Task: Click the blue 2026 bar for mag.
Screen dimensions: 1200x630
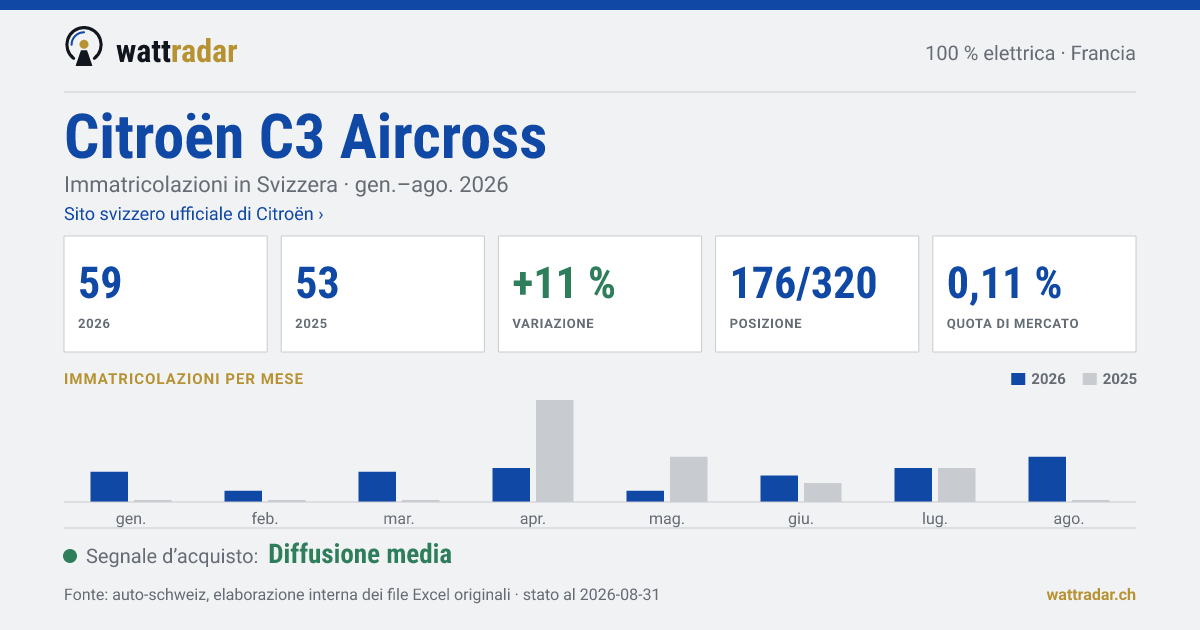Action: [x=645, y=496]
